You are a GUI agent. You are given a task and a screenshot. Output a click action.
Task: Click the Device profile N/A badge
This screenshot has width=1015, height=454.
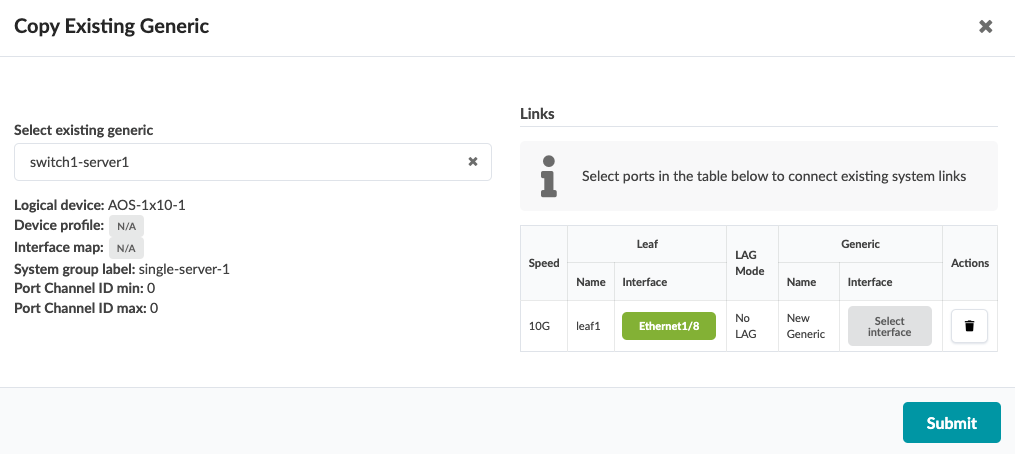coord(126,226)
